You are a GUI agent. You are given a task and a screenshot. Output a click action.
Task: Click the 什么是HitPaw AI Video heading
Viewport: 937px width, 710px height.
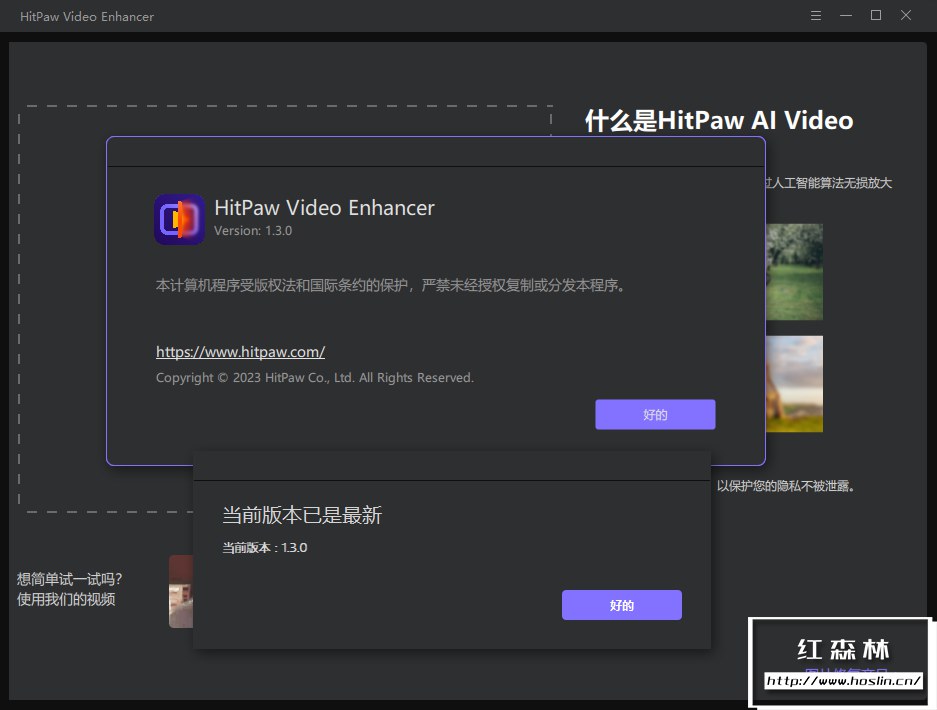[x=719, y=120]
